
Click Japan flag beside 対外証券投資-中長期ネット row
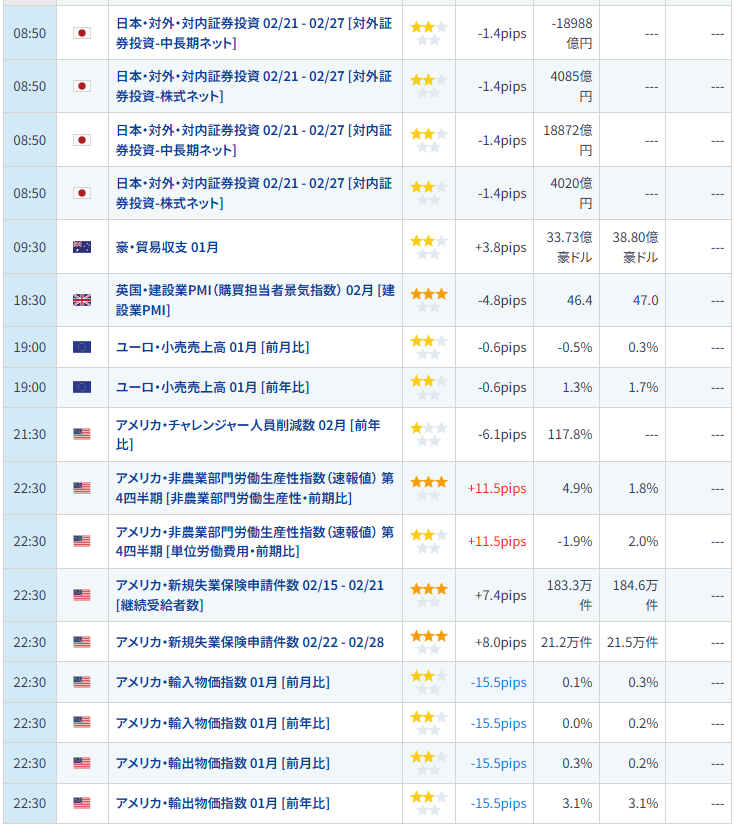[x=82, y=33]
